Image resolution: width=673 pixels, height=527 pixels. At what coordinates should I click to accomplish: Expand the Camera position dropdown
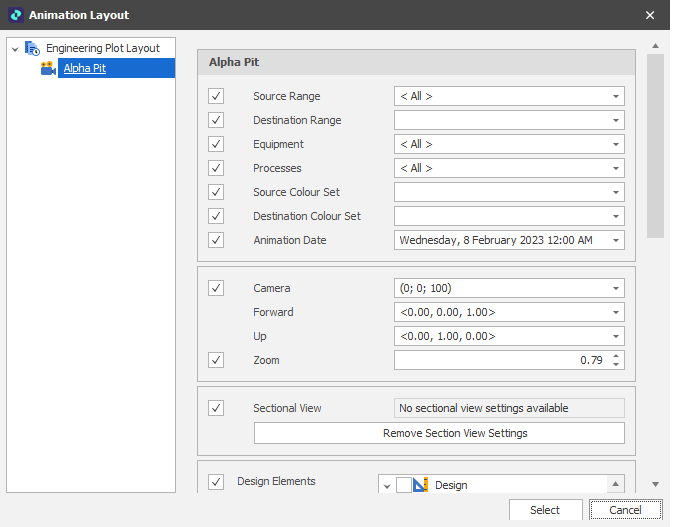(616, 288)
